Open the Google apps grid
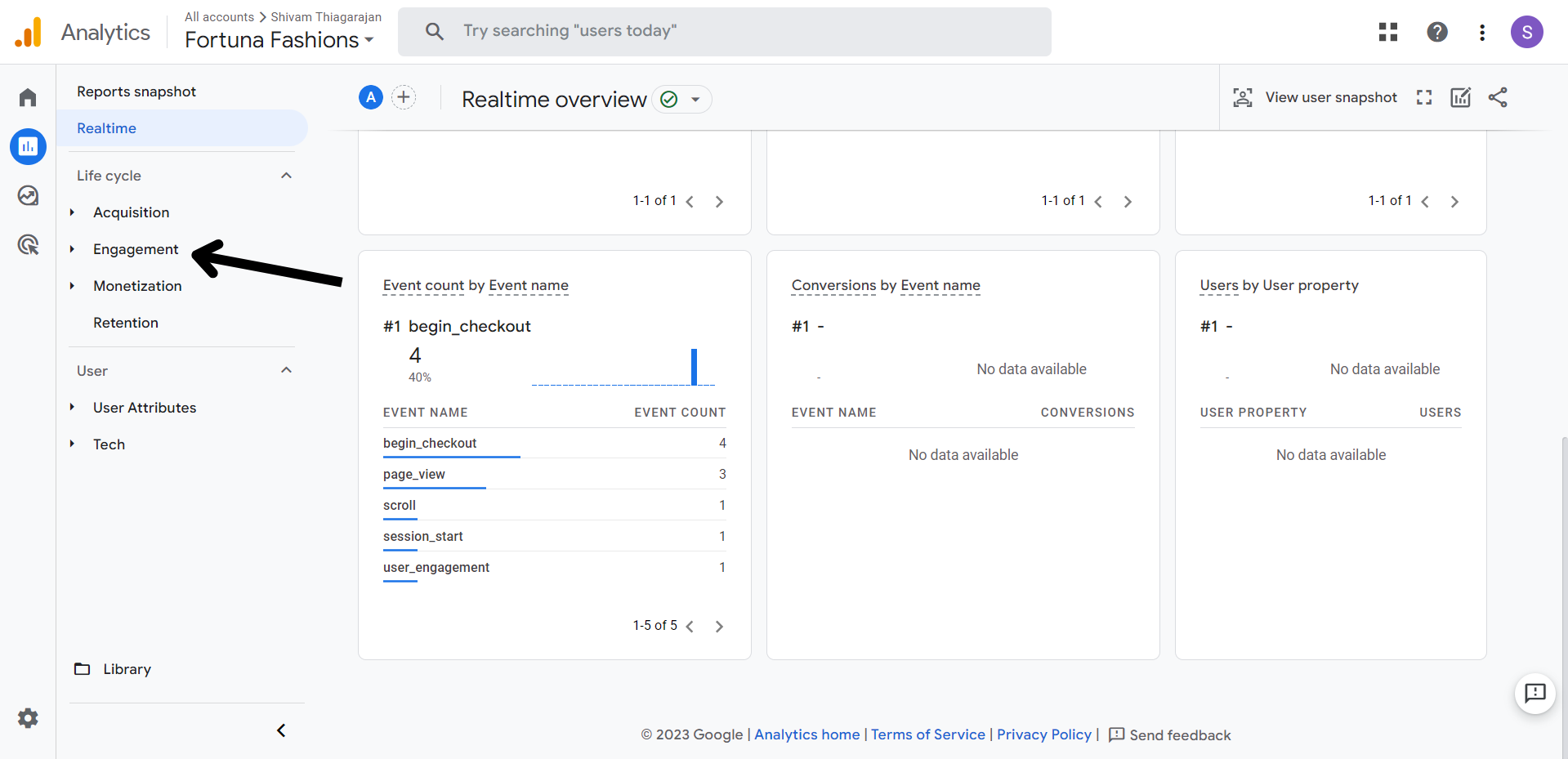The image size is (1568, 759). point(1387,32)
